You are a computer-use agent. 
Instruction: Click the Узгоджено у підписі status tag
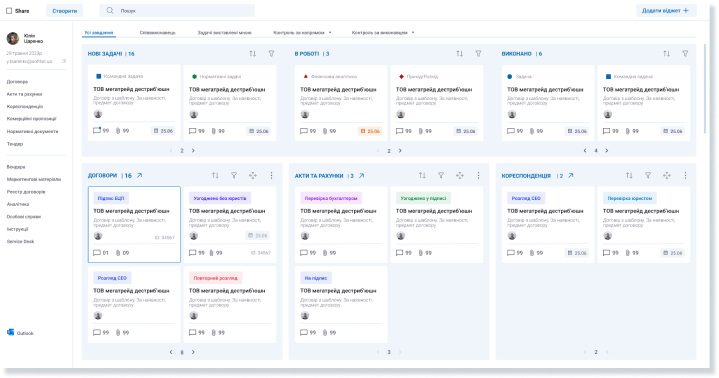pyautogui.click(x=423, y=198)
